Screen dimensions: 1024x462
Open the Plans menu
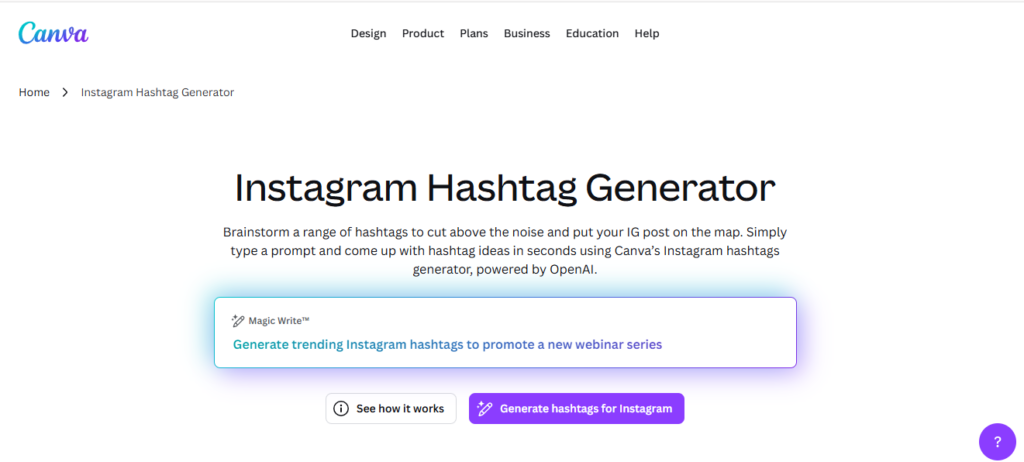pyautogui.click(x=474, y=33)
